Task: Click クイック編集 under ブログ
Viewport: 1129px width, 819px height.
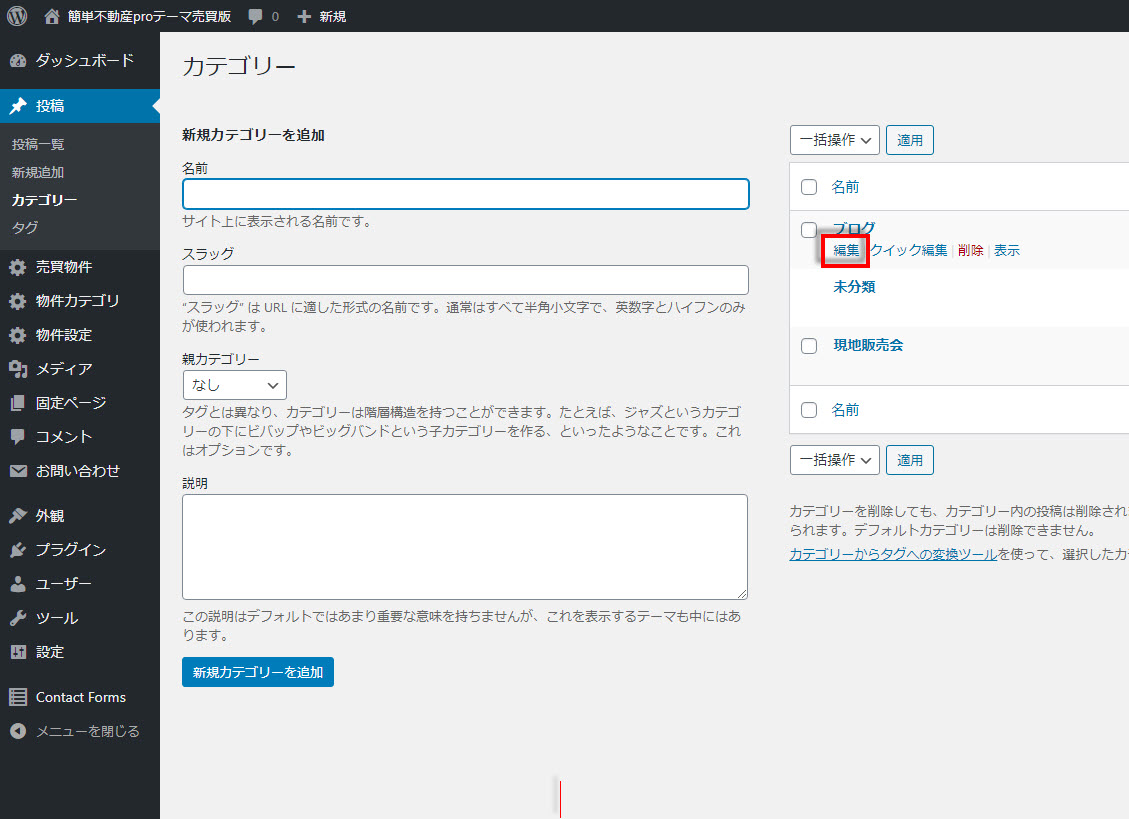Action: point(908,251)
